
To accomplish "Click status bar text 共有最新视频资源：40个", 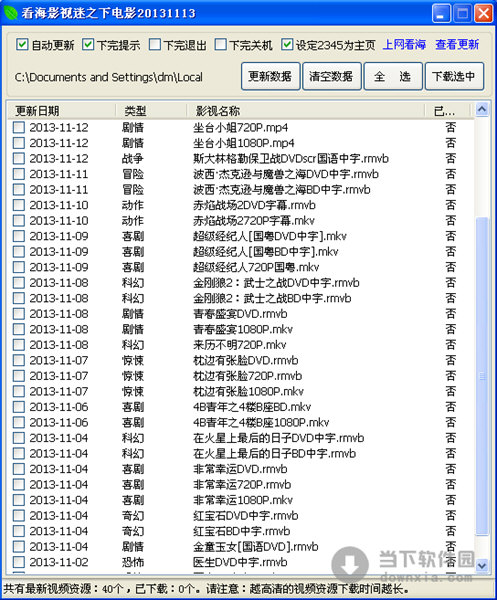I will [64, 589].
